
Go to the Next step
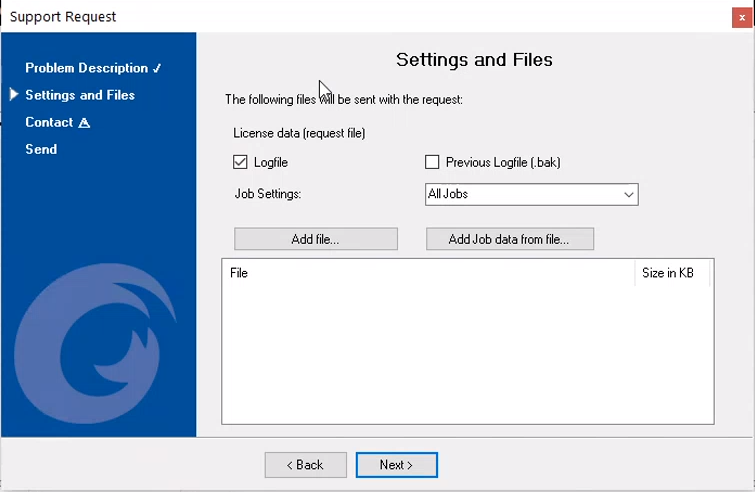(x=397, y=465)
